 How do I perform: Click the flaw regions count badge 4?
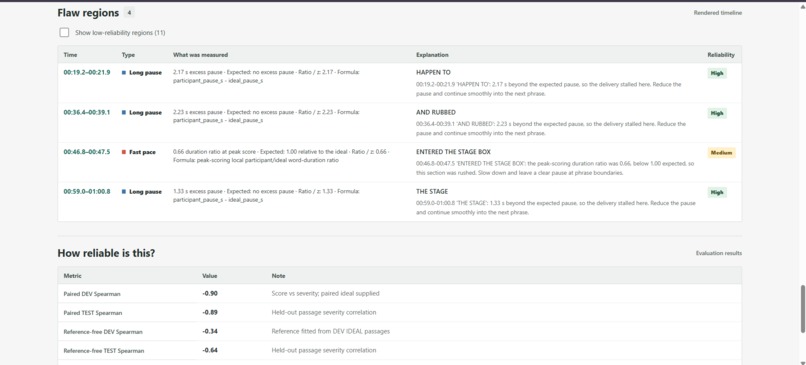(x=129, y=13)
